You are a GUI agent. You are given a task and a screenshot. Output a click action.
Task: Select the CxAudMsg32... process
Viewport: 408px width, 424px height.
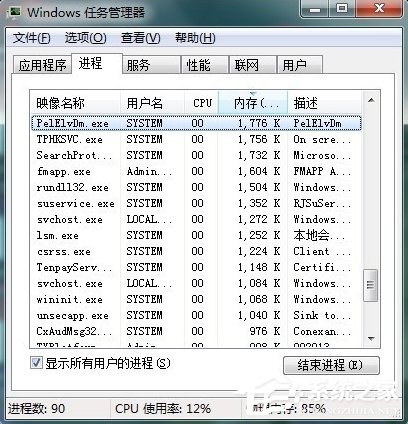tap(196, 331)
